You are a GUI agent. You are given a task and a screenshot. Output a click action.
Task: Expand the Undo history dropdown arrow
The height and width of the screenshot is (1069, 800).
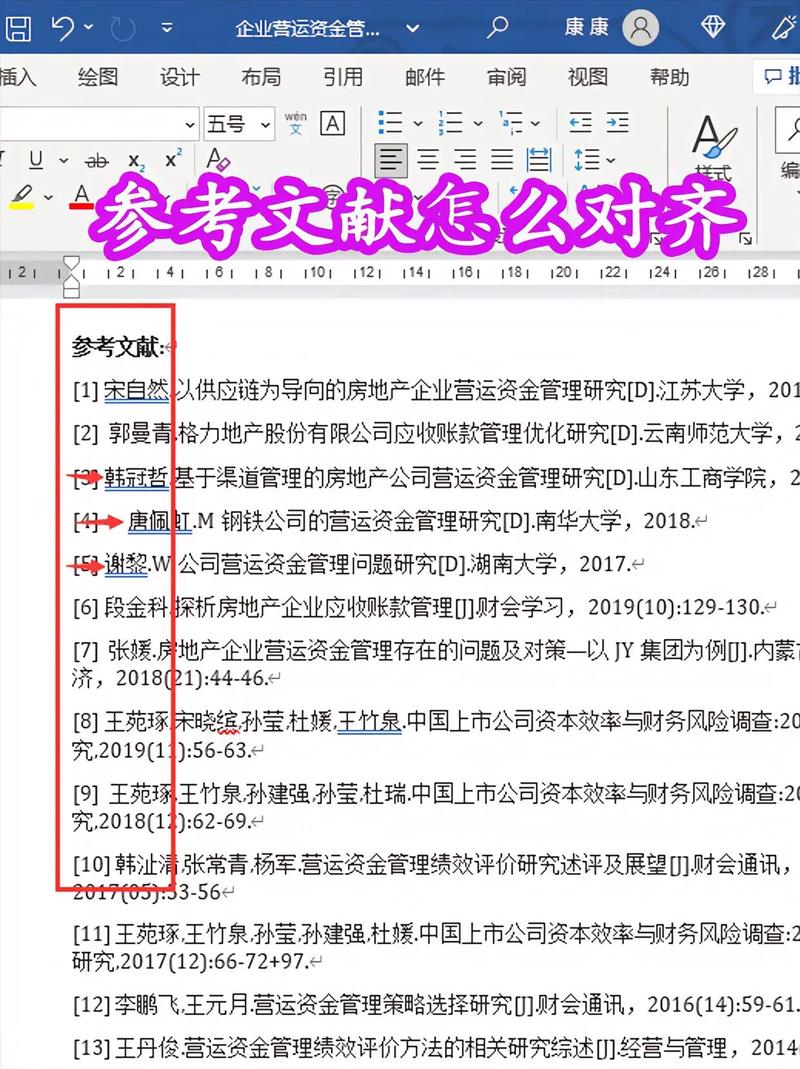[88, 28]
